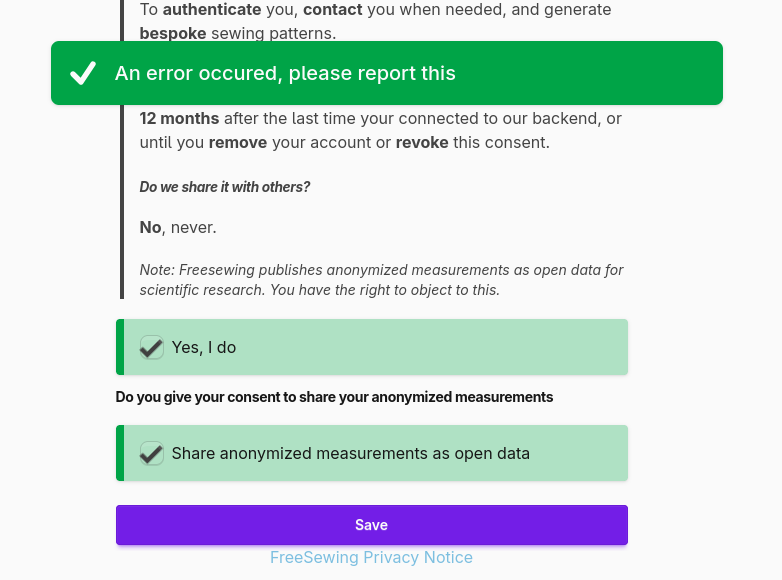Click the "No, never." answer text

(x=178, y=227)
